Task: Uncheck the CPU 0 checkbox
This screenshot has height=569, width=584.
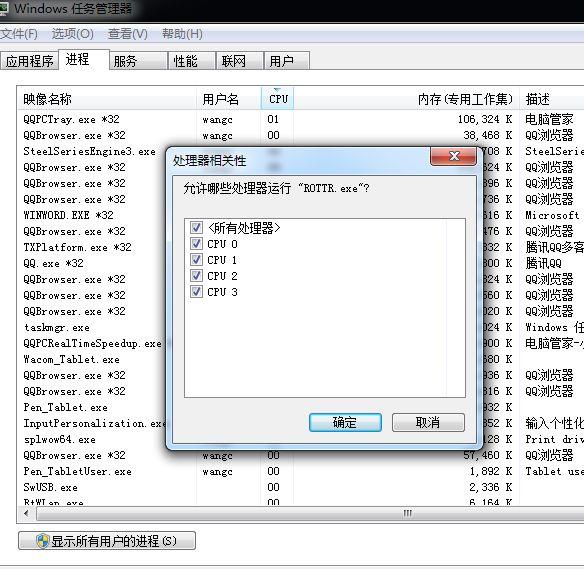Action: click(x=196, y=244)
